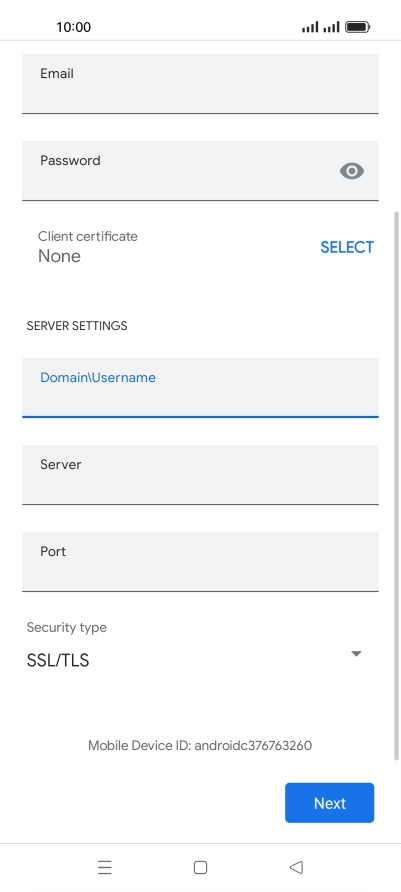Viewport: 401px width, 892px height.
Task: Tap the home square navigation icon
Action: coord(200,867)
